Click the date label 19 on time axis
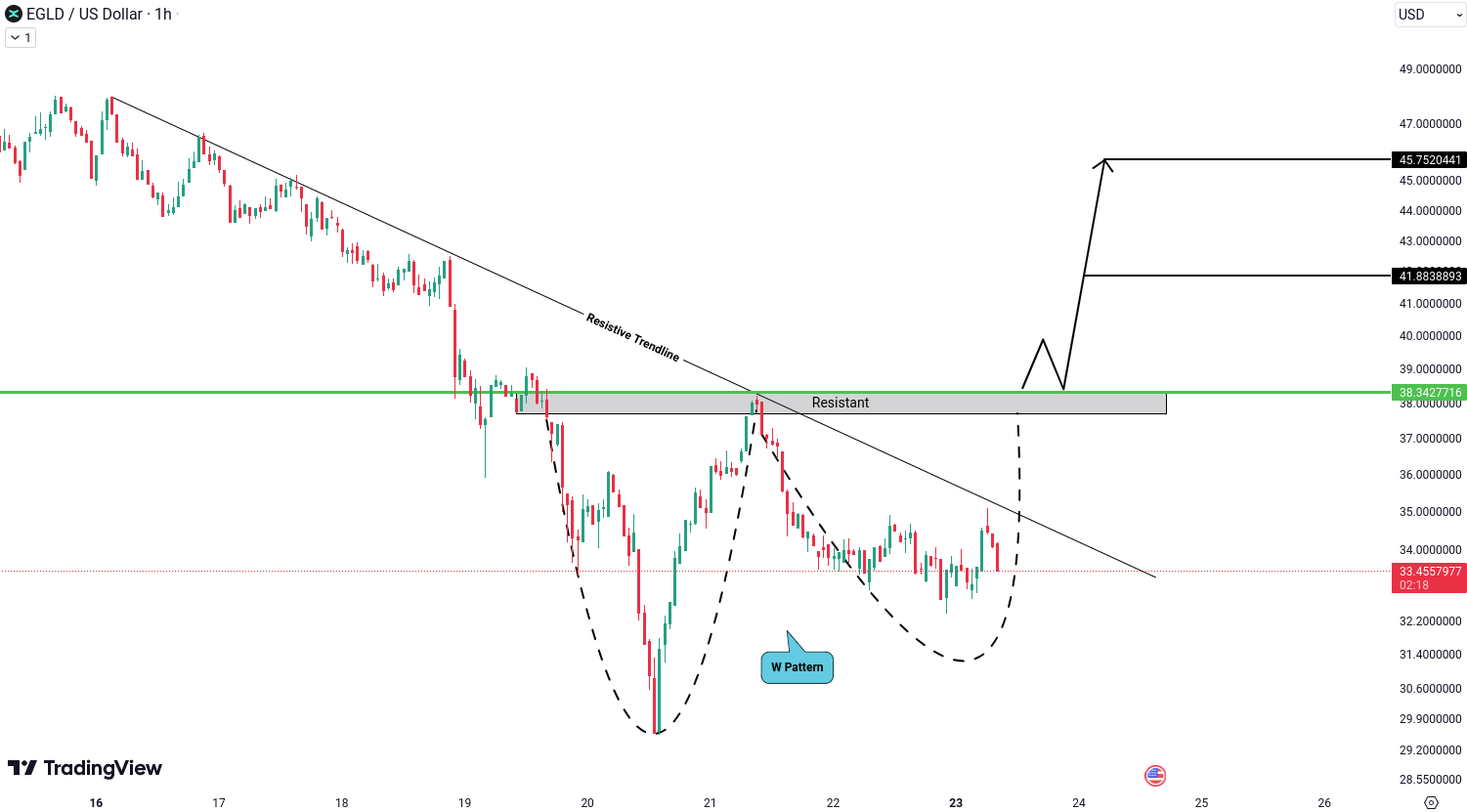 464,803
